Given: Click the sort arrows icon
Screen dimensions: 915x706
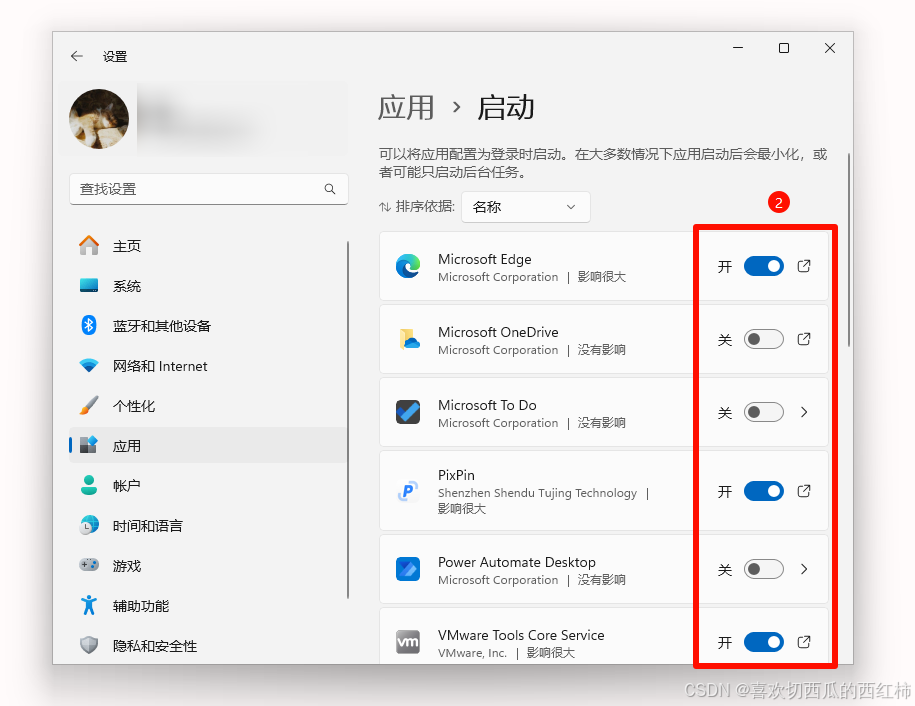Looking at the screenshot, I should pos(385,207).
